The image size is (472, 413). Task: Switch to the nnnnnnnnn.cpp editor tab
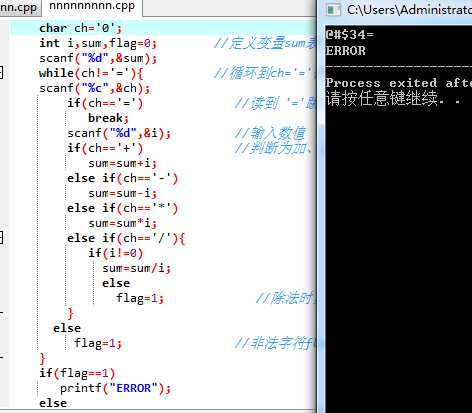pos(92,7)
